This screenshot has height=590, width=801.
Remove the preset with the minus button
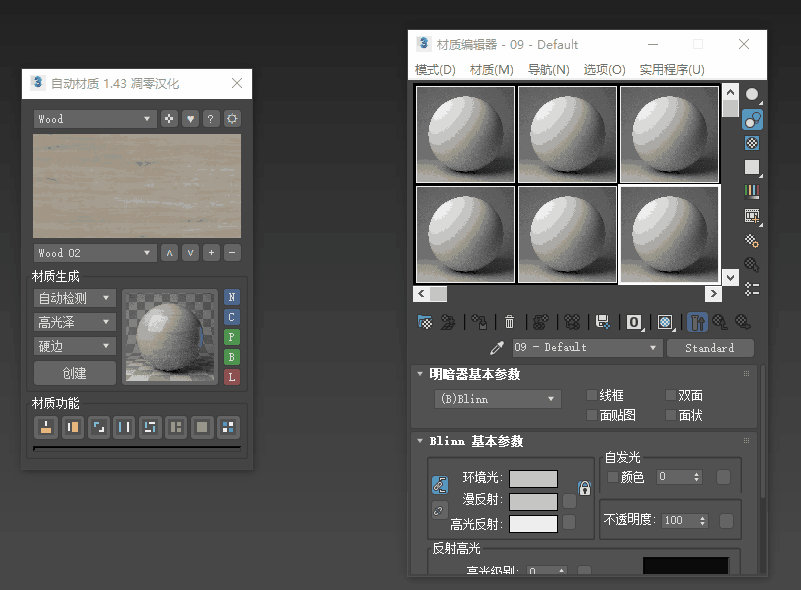pos(232,253)
